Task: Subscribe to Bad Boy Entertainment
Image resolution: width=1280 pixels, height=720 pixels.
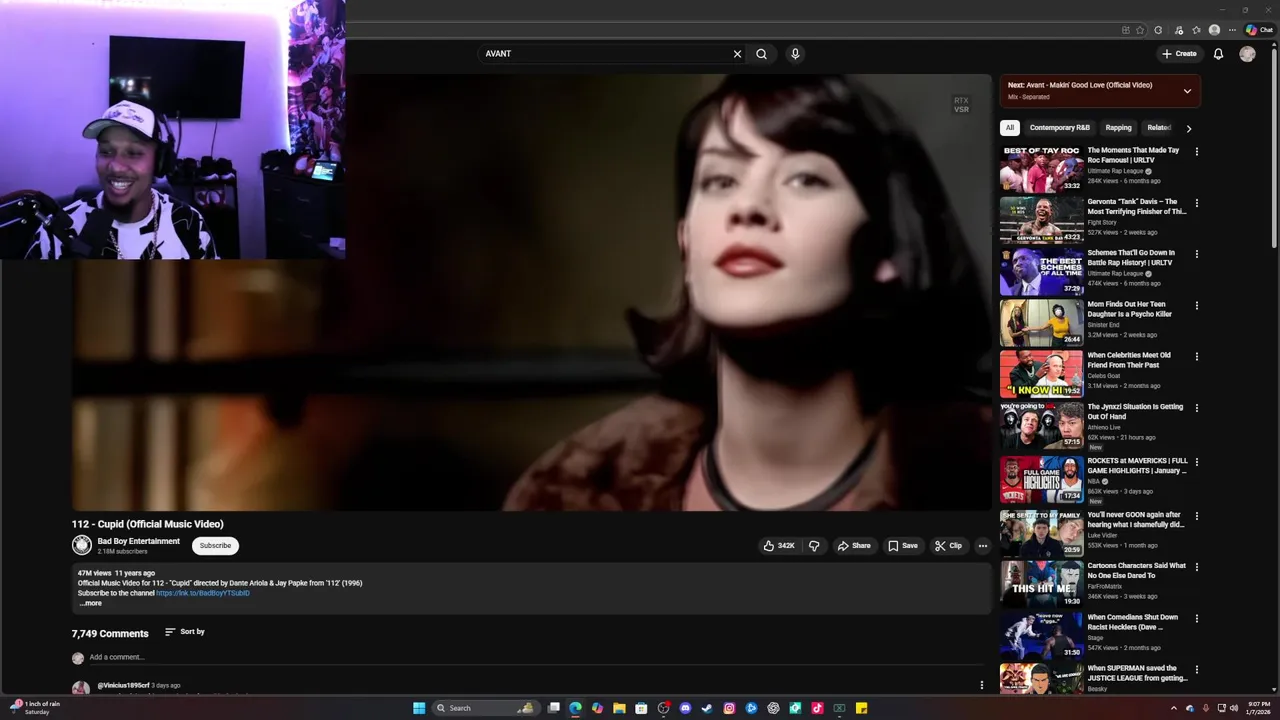Action: pos(215,546)
